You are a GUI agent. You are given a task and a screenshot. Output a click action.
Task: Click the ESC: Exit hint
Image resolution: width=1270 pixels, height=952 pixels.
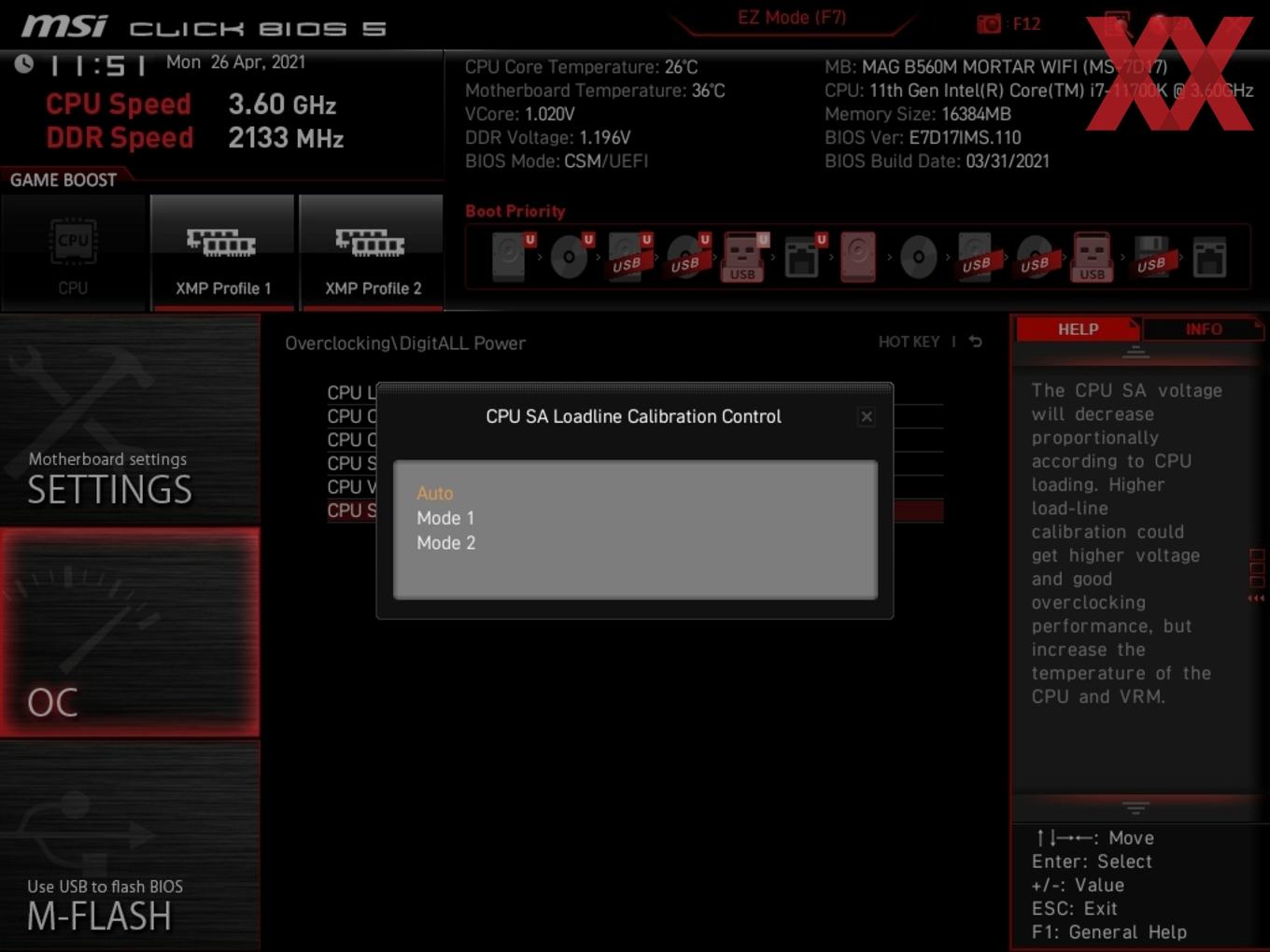(x=1075, y=908)
